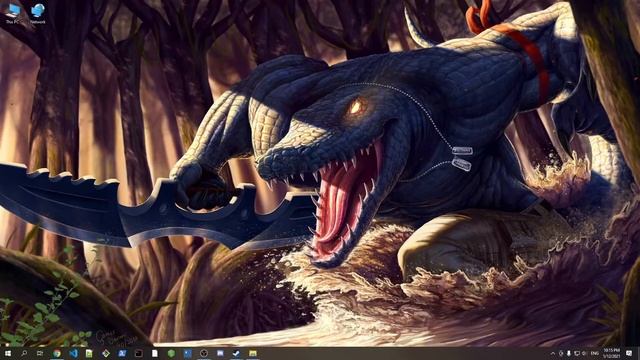
Task: Open the dark circular OBS-like taskbar icon
Action: tap(204, 353)
